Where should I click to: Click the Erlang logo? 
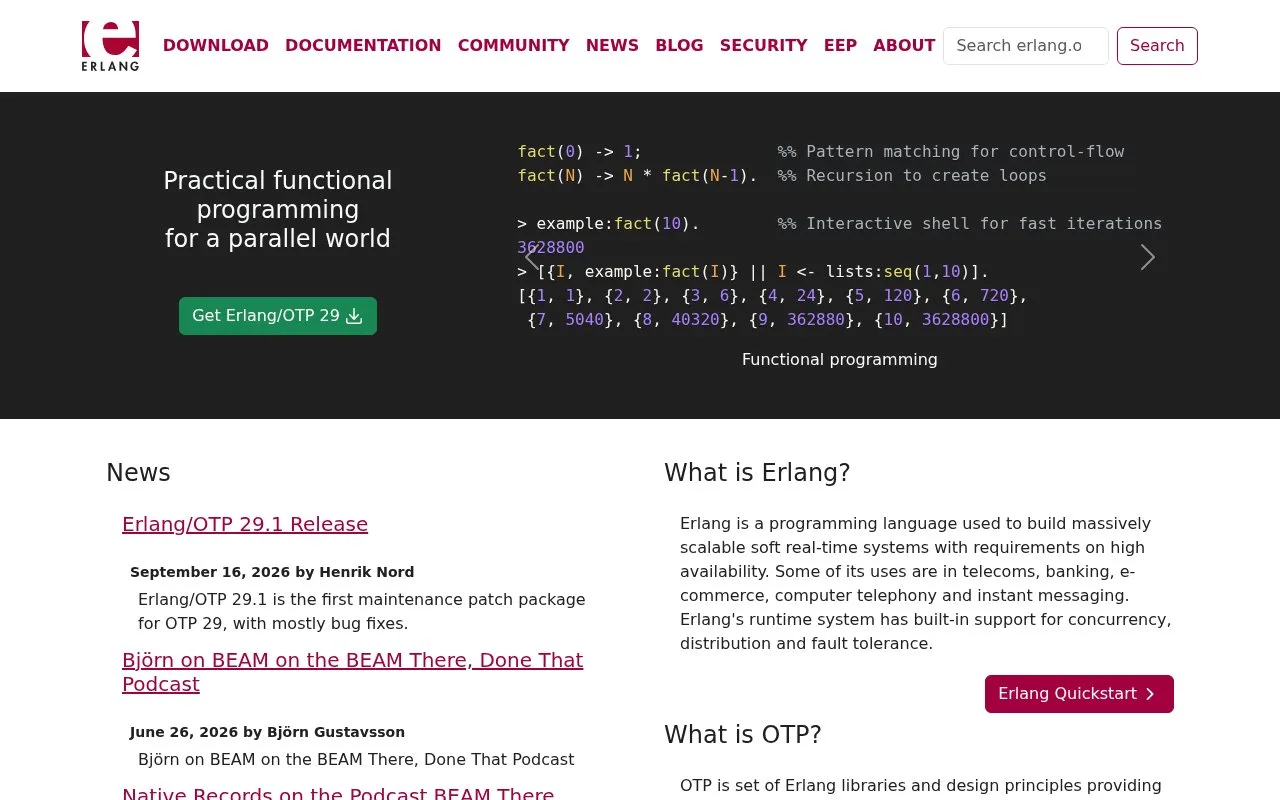[110, 46]
